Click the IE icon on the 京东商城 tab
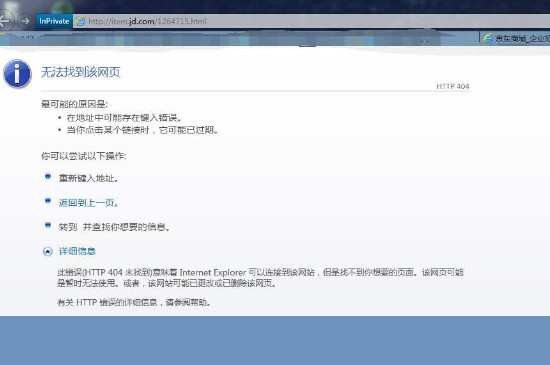Viewport: 550px width, 365px height. [488, 38]
